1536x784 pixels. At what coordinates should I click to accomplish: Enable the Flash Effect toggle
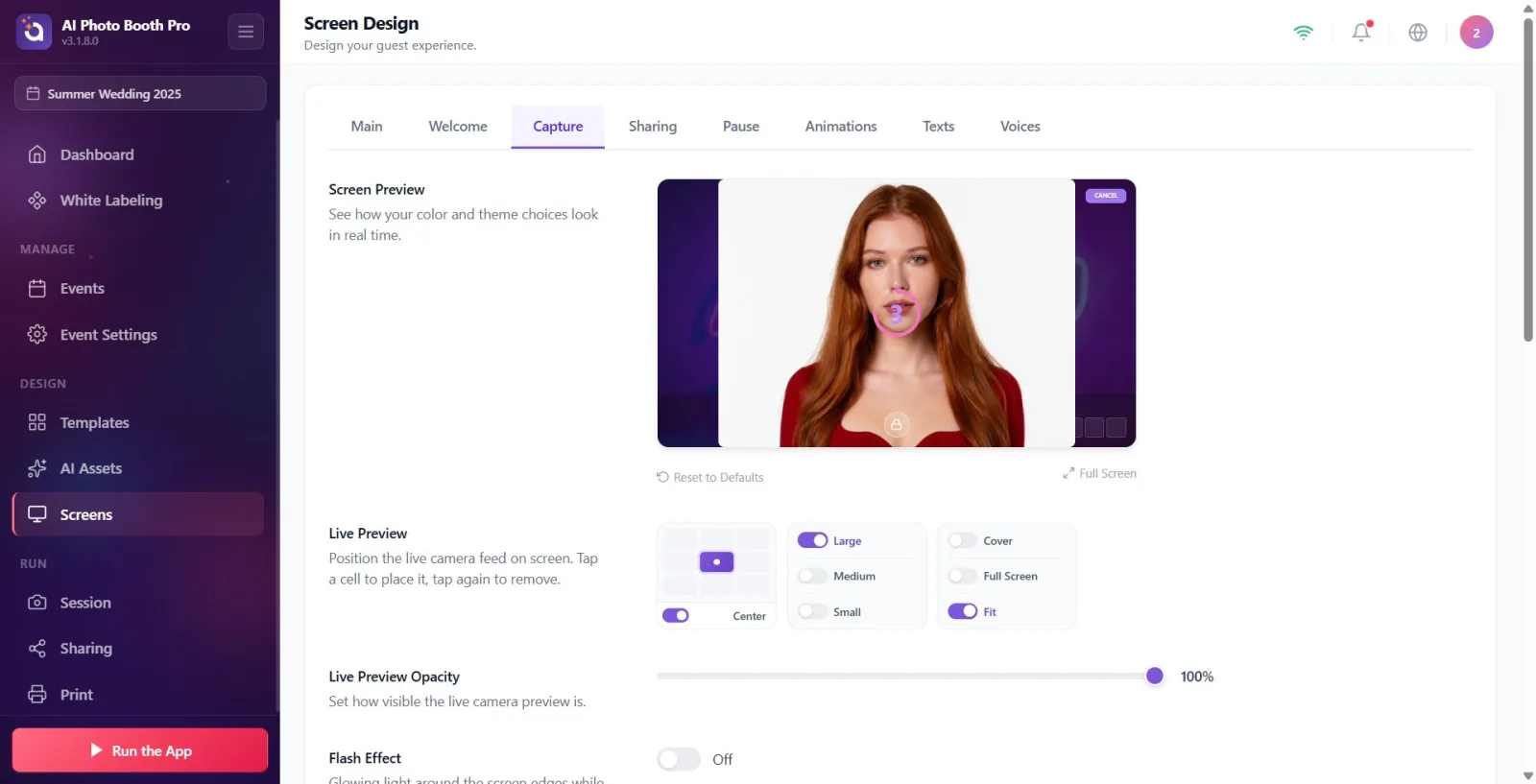[x=679, y=759]
